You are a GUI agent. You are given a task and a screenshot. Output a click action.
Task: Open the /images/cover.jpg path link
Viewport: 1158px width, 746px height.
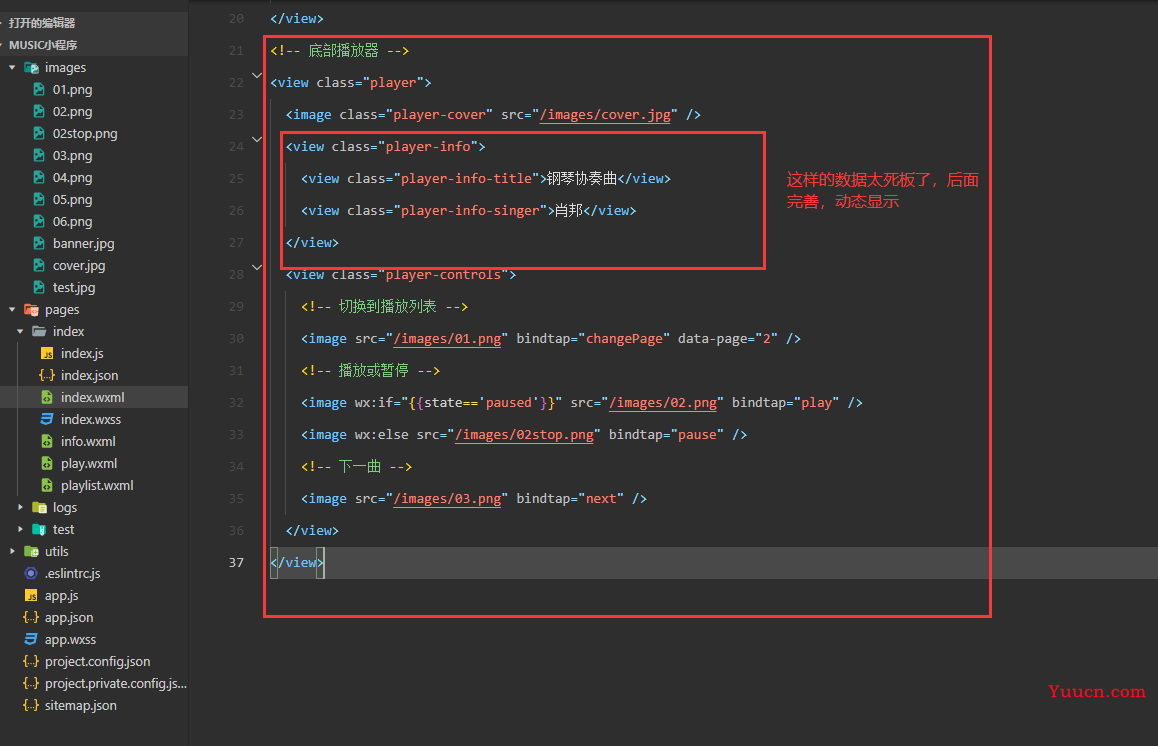tap(606, 114)
